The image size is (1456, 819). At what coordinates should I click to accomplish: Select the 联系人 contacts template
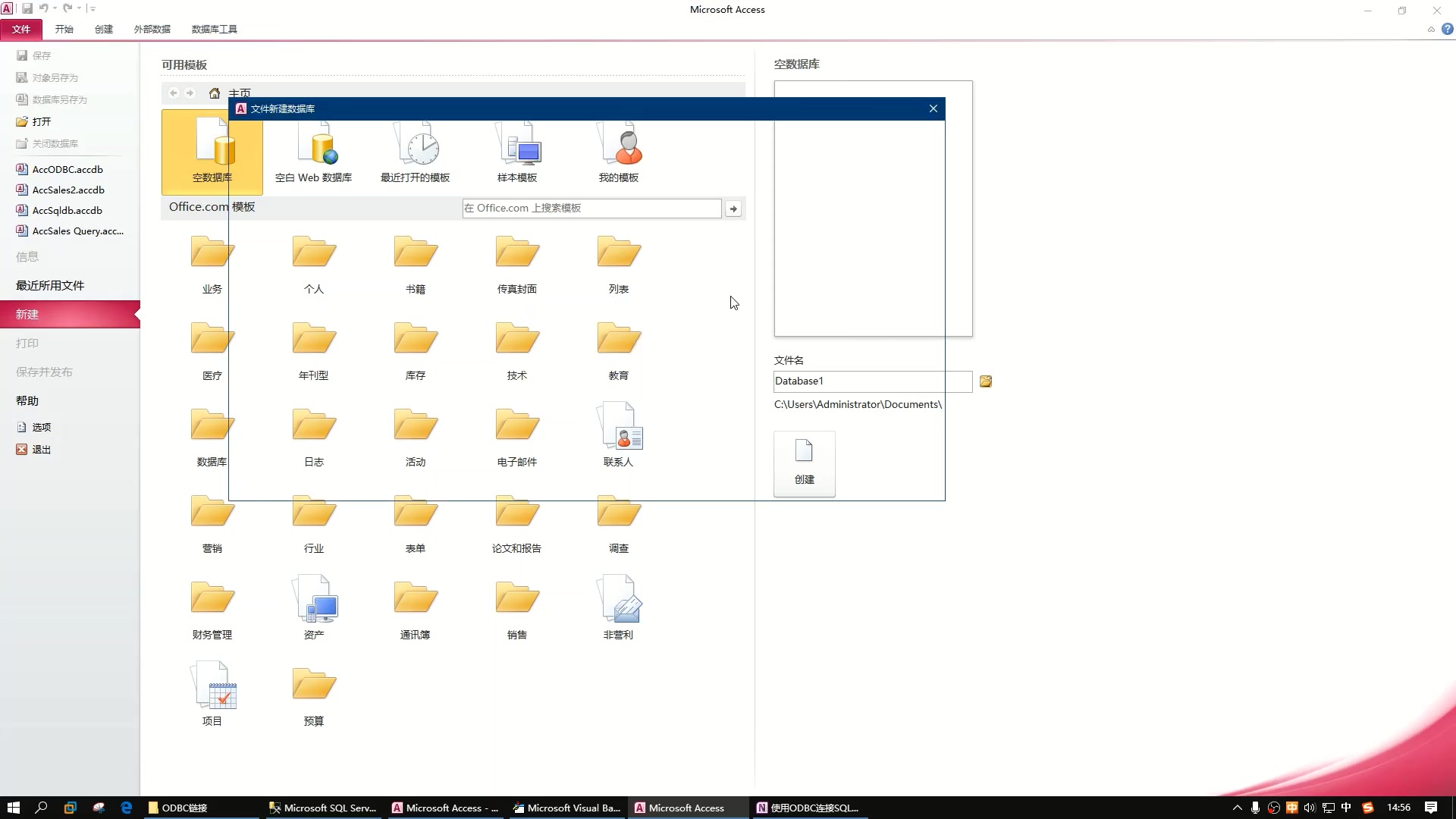pos(618,435)
